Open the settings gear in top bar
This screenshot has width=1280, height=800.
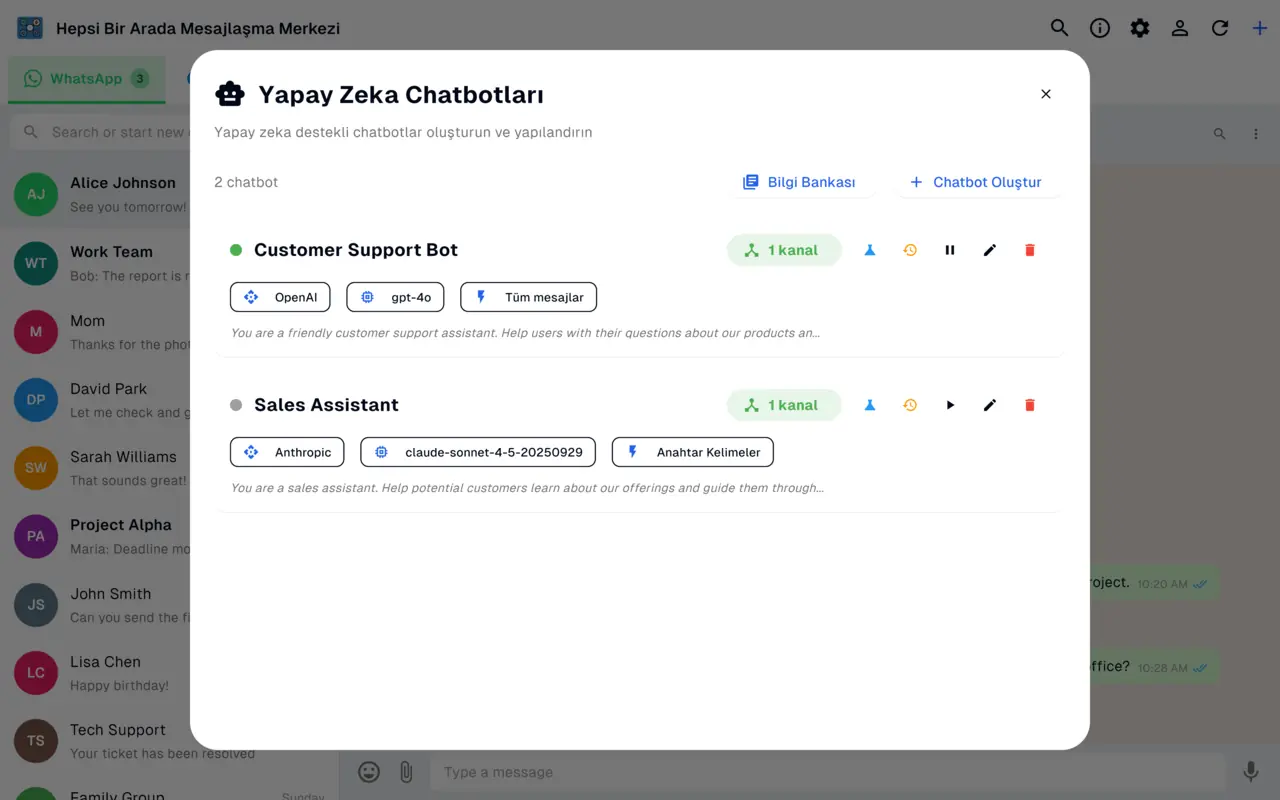(x=1140, y=28)
